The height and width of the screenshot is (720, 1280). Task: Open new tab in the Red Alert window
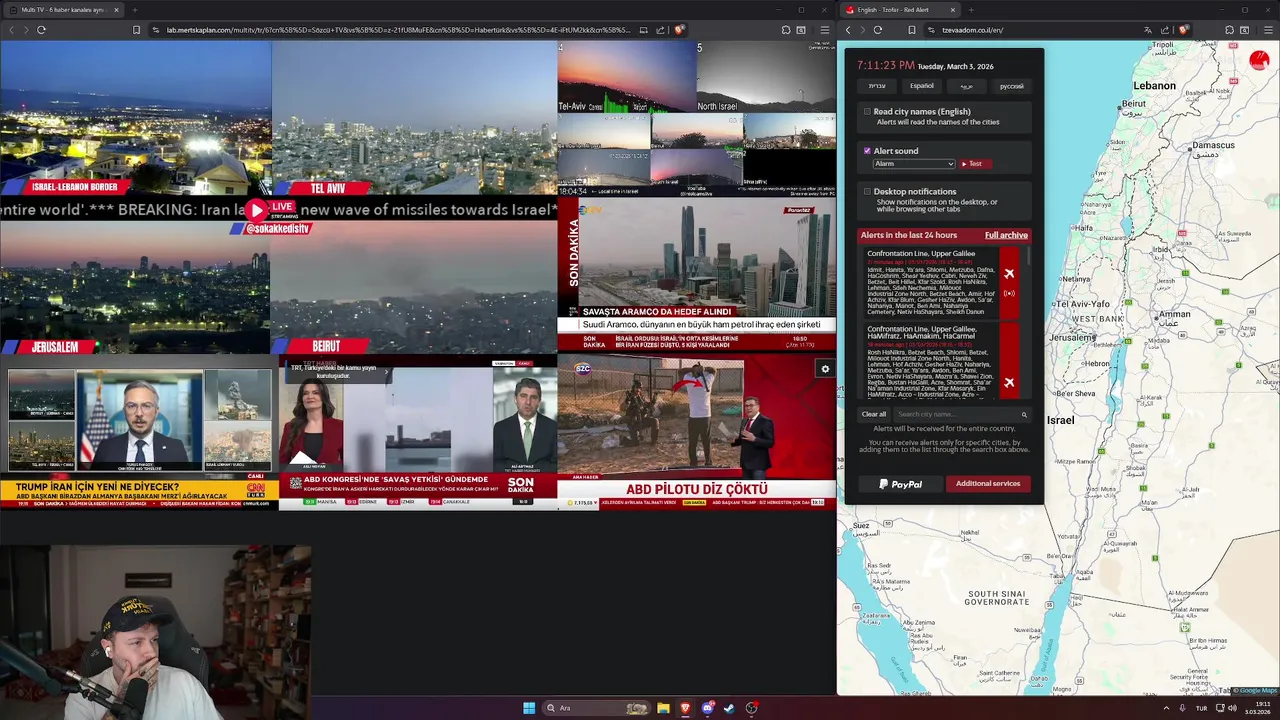[x=971, y=10]
